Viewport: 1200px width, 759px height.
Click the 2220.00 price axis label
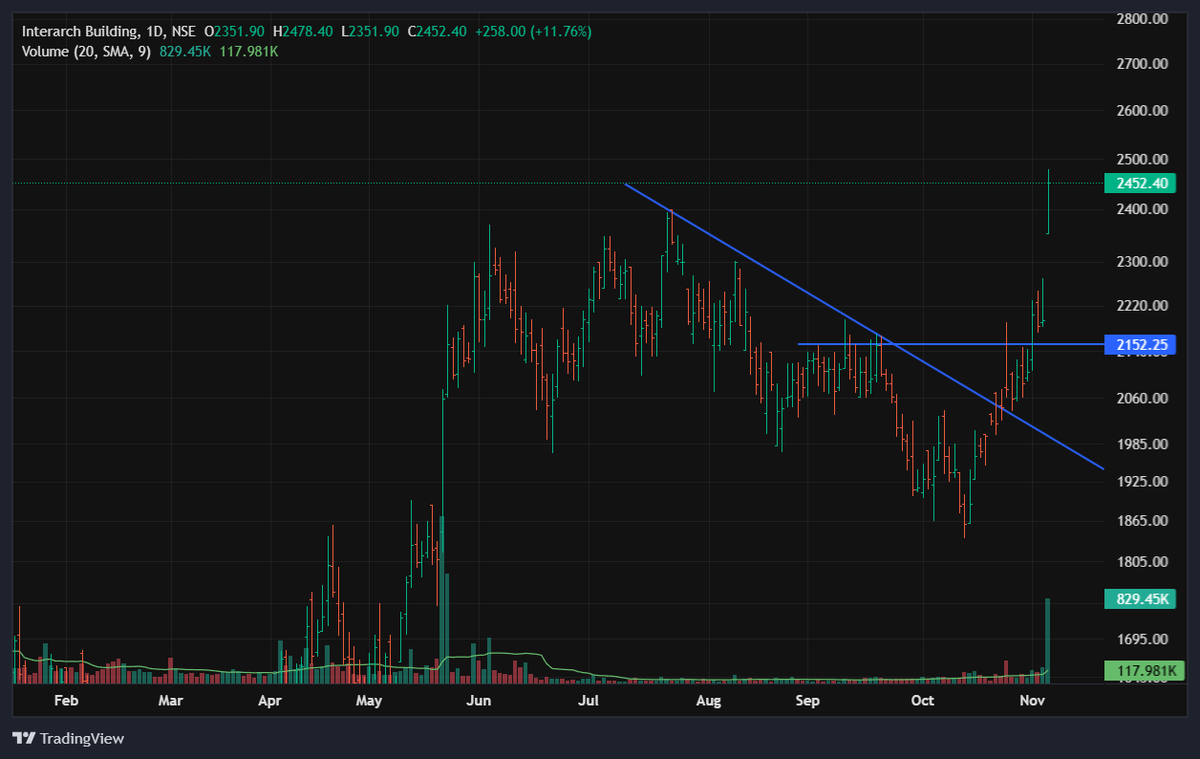click(1142, 305)
